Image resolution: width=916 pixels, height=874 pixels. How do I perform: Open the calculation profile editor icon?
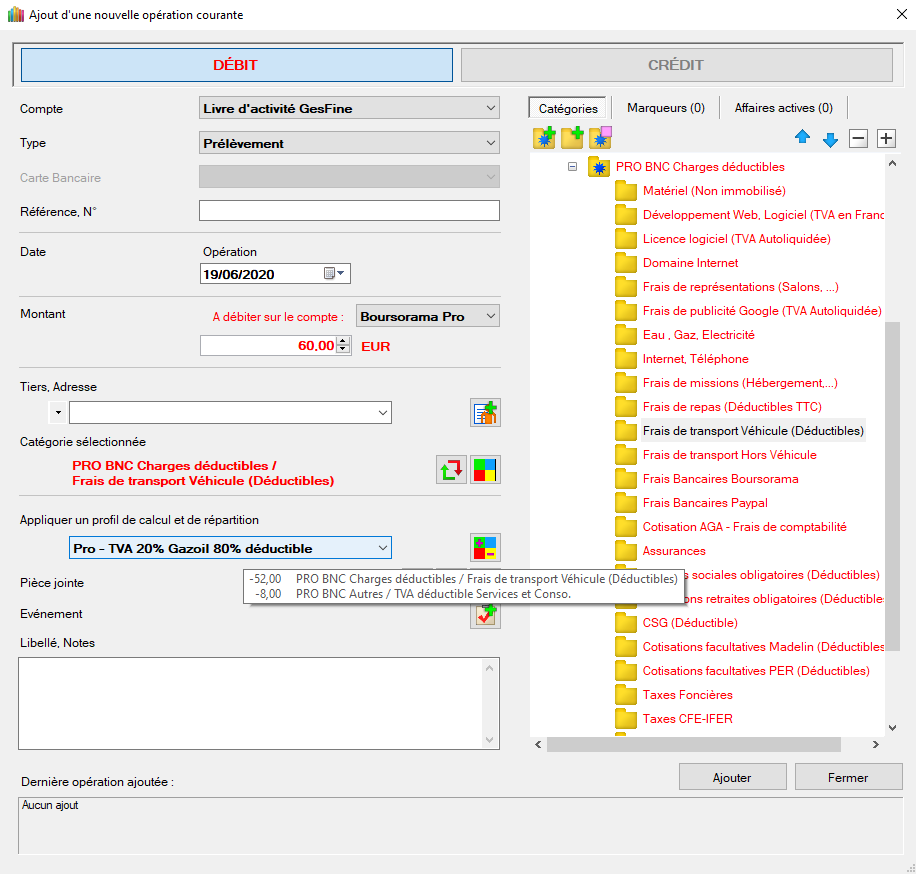485,548
